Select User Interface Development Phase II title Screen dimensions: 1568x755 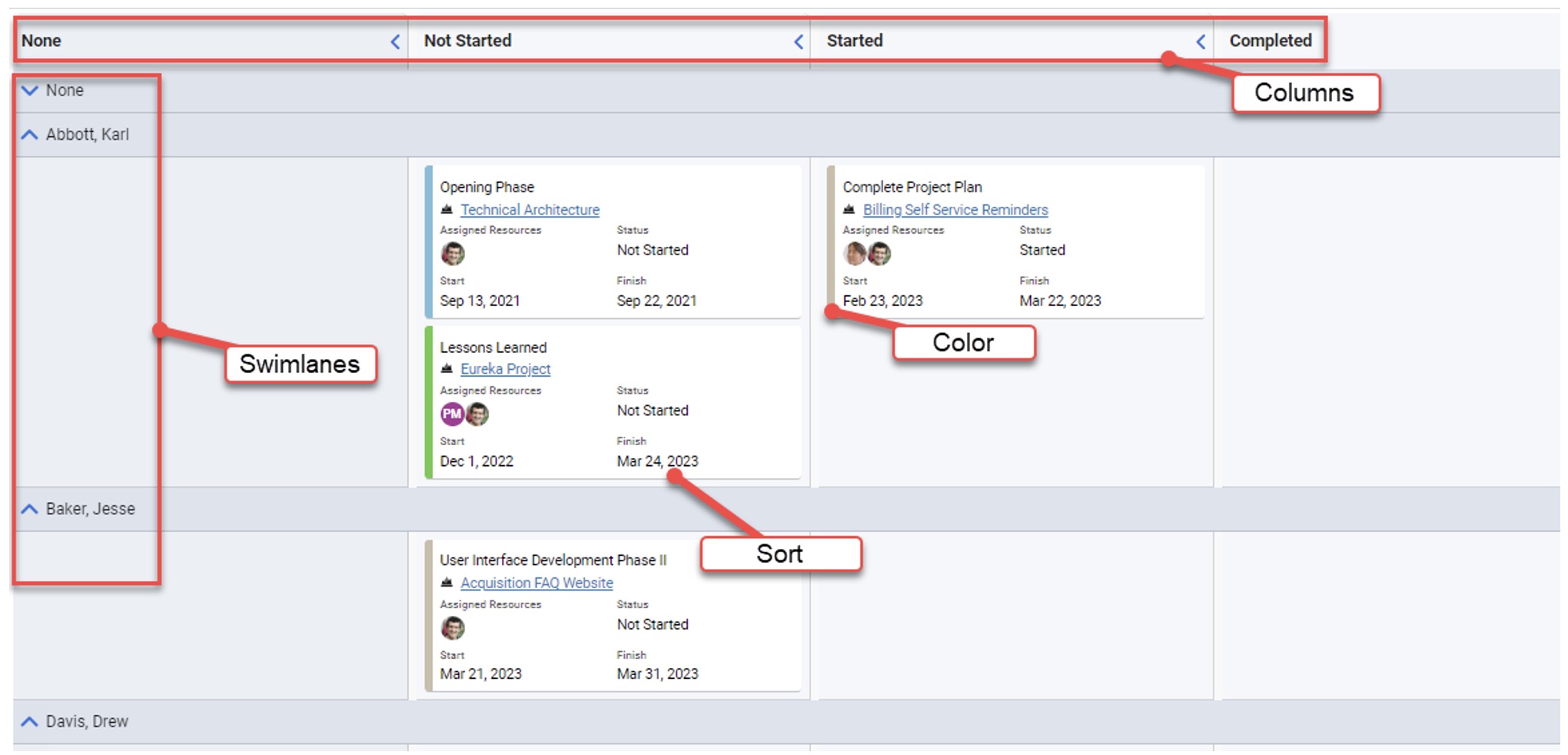(553, 560)
